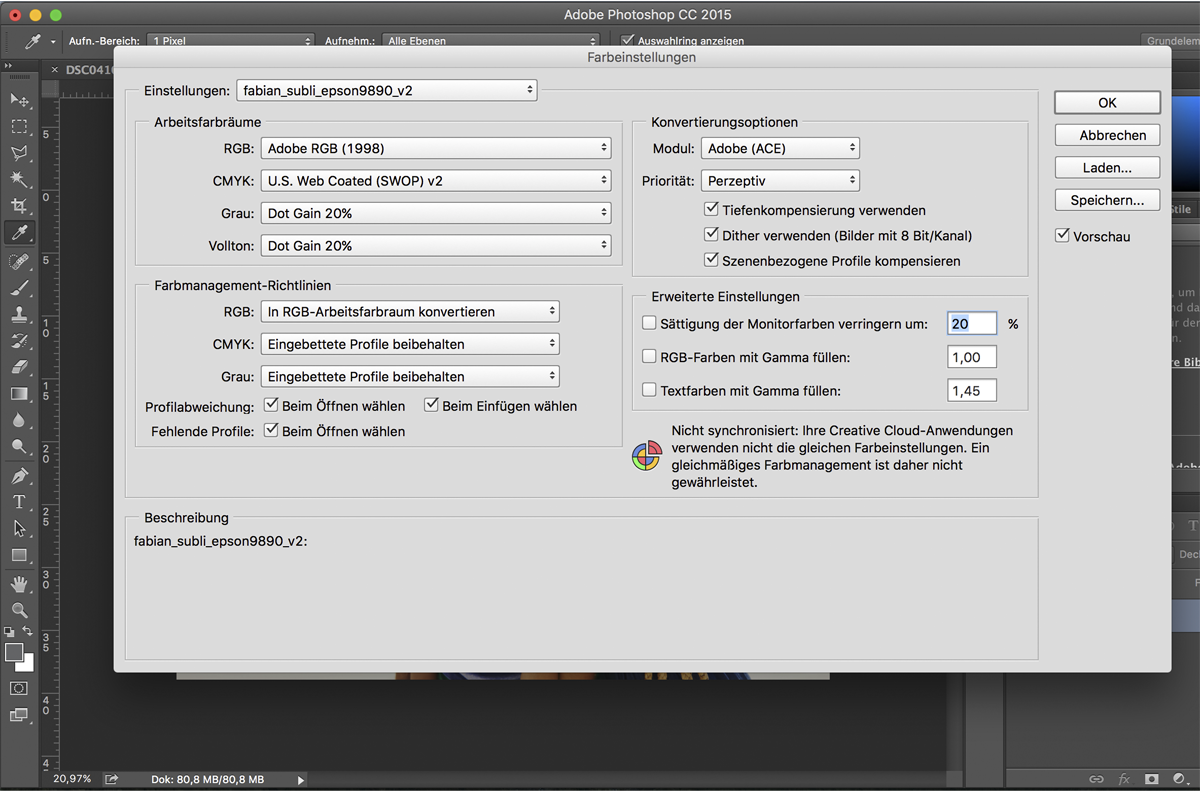Select the Eyedropper tool in toolbox
This screenshot has height=791, width=1200.
pos(19,233)
